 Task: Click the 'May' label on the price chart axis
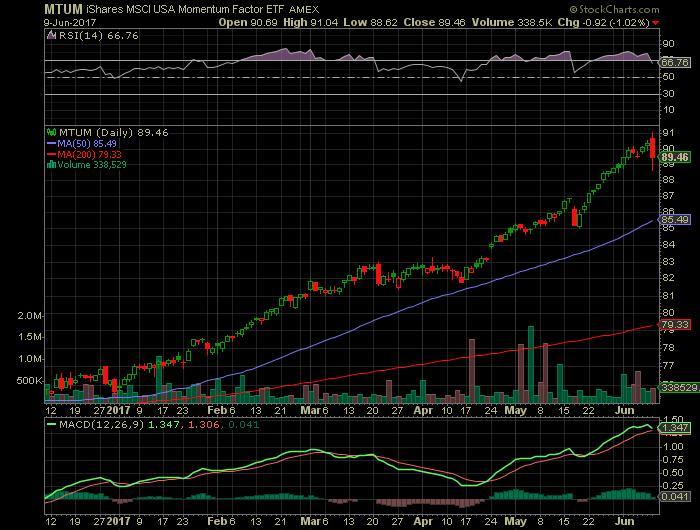pyautogui.click(x=516, y=410)
